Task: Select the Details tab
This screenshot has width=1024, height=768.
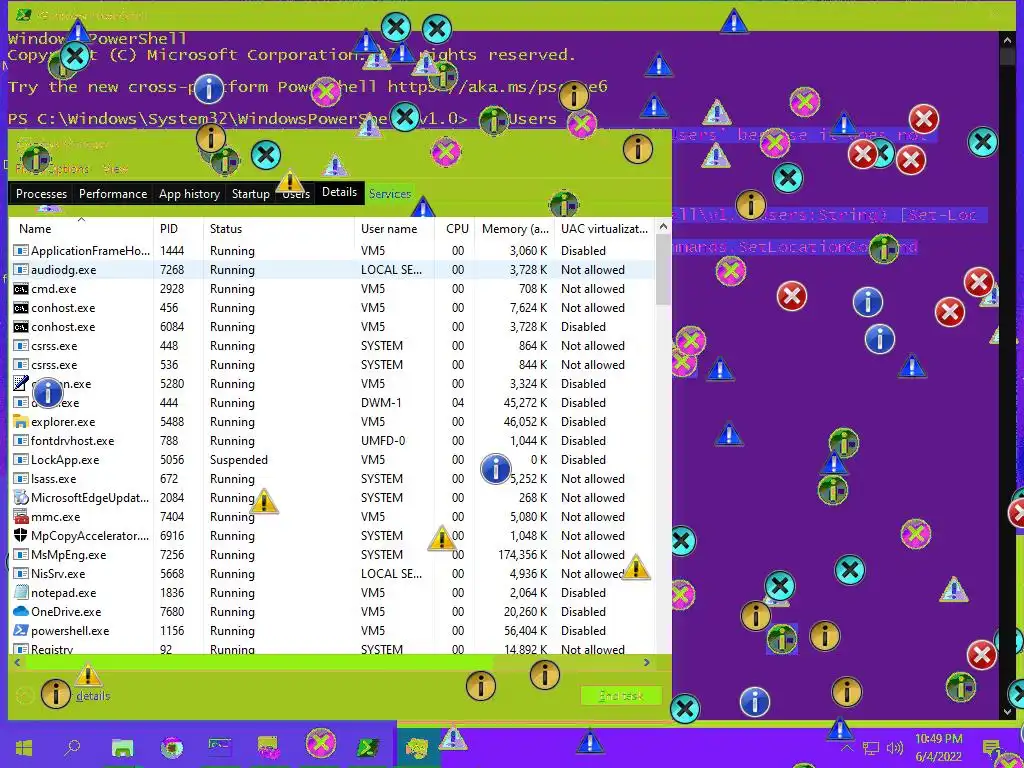Action: point(340,192)
